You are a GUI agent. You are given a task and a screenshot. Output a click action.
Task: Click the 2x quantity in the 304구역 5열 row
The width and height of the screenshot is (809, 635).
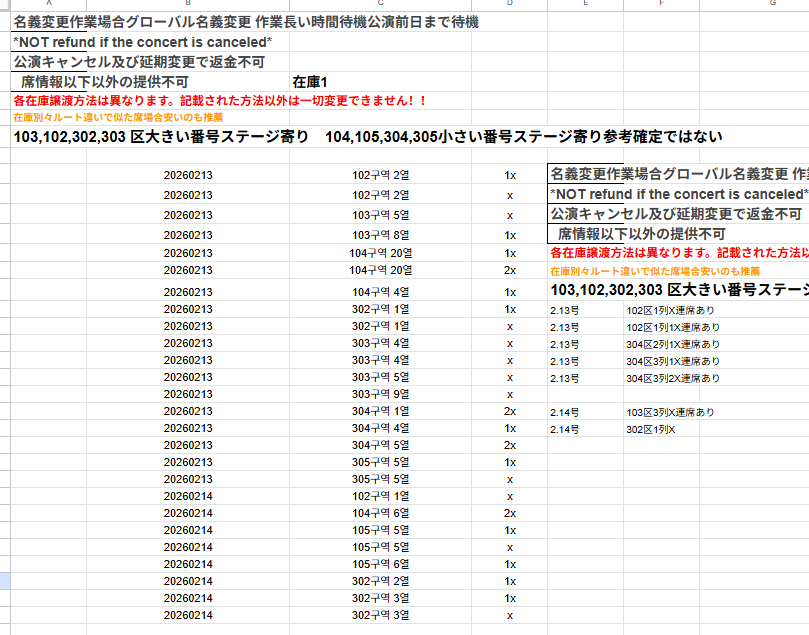tap(510, 445)
